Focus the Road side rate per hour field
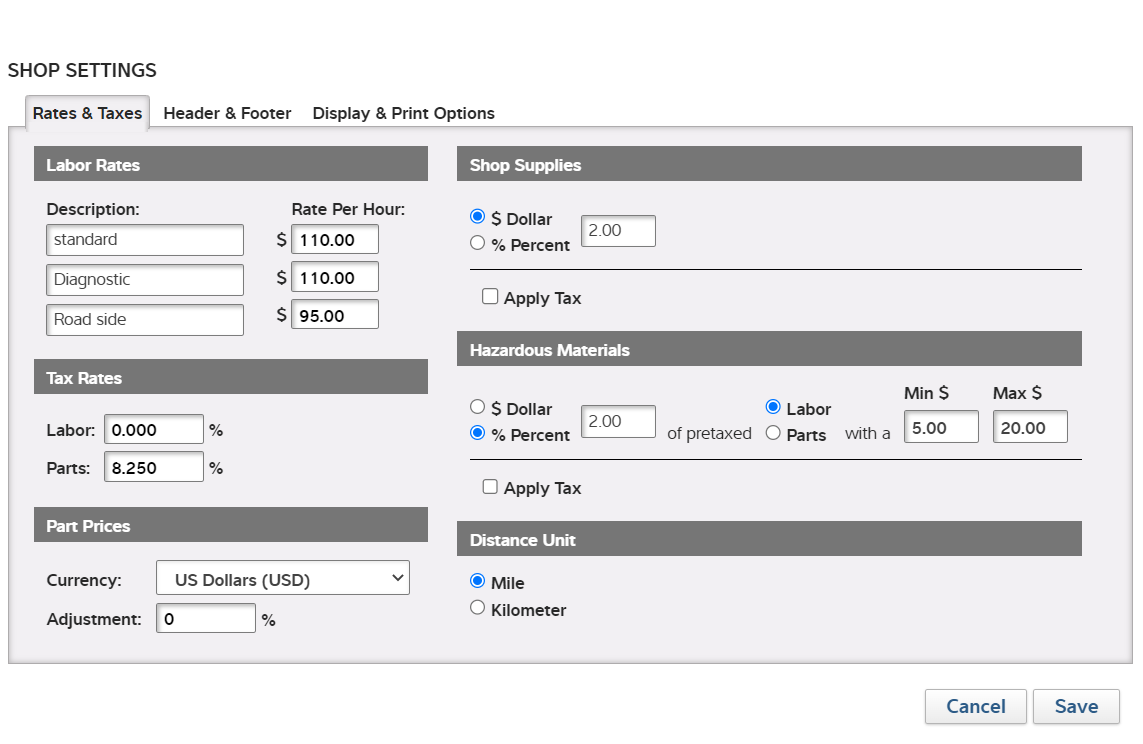 335,315
